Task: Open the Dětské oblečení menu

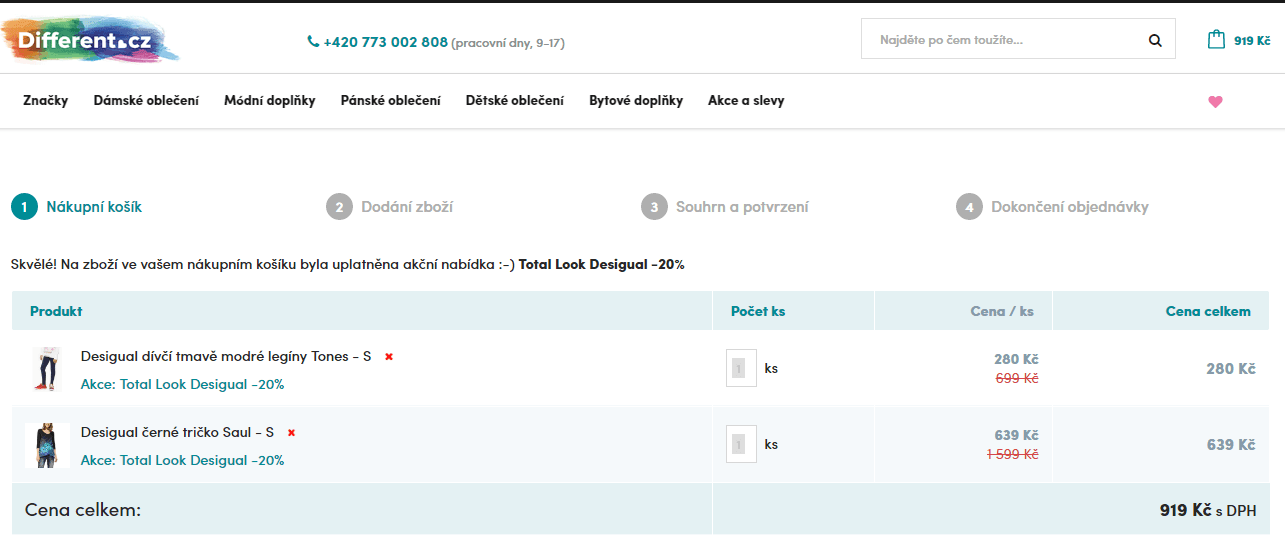Action: [x=514, y=100]
